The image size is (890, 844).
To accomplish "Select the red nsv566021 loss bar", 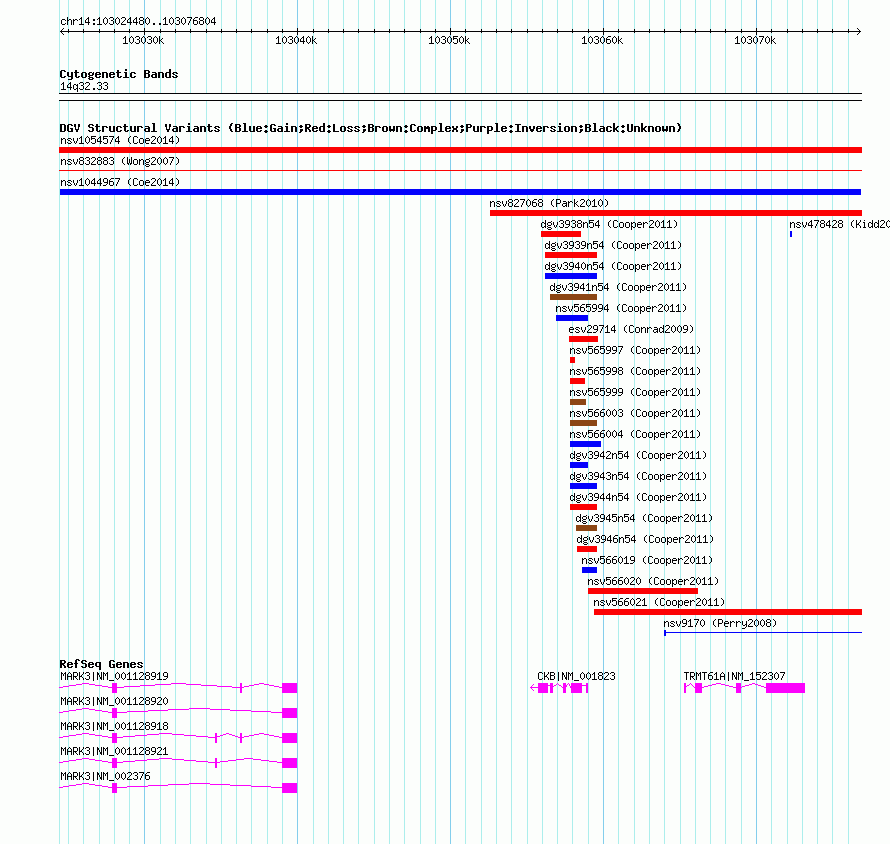I will coord(728,612).
